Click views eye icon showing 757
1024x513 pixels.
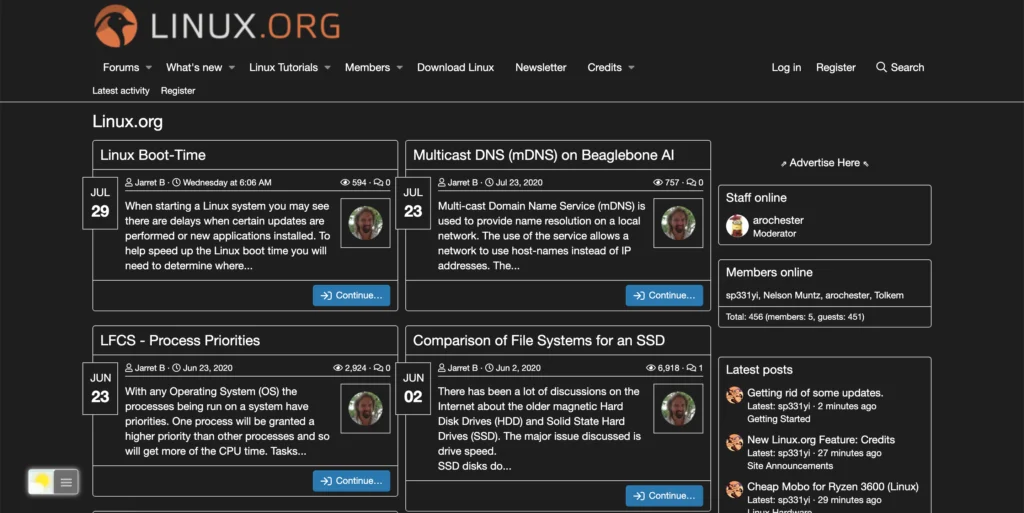(658, 183)
